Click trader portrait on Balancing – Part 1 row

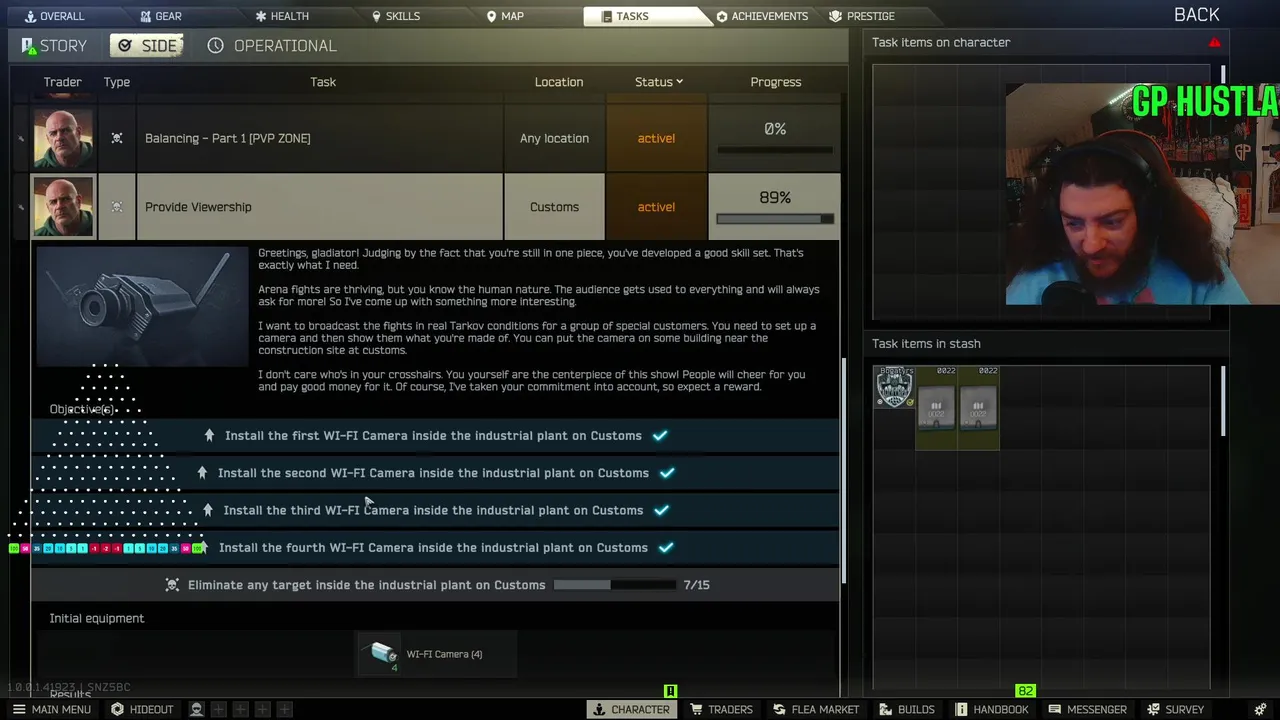click(63, 138)
